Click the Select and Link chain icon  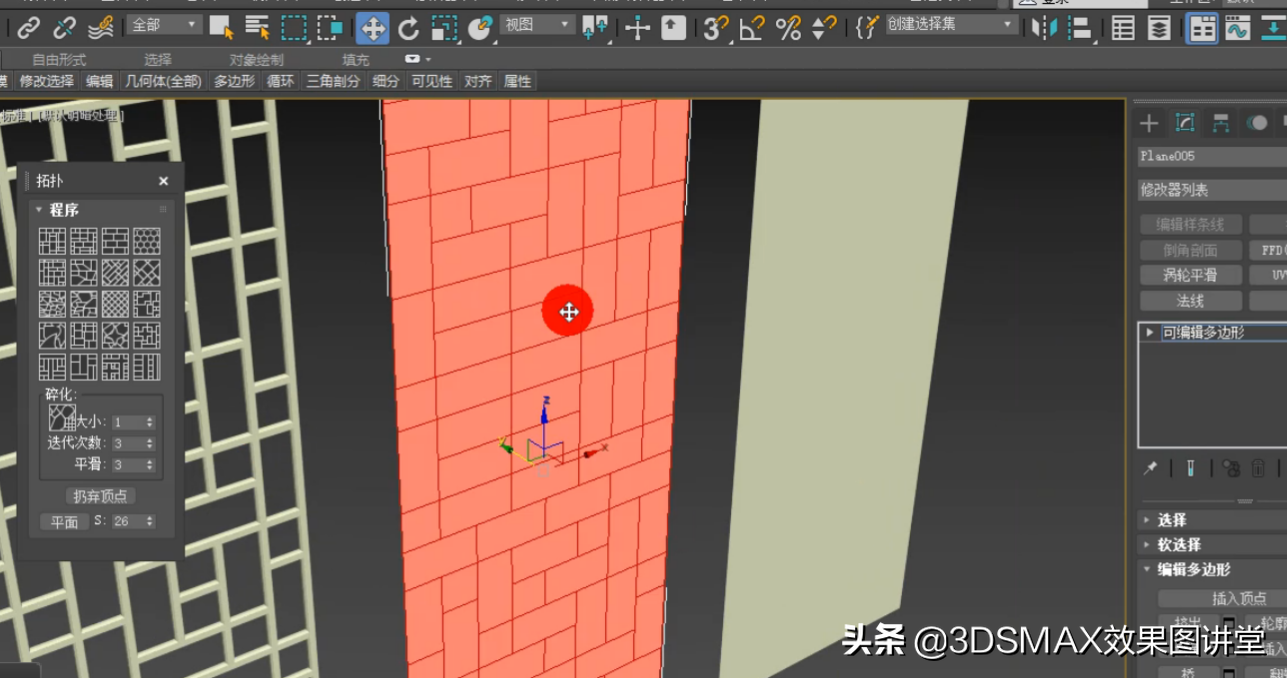click(29, 28)
